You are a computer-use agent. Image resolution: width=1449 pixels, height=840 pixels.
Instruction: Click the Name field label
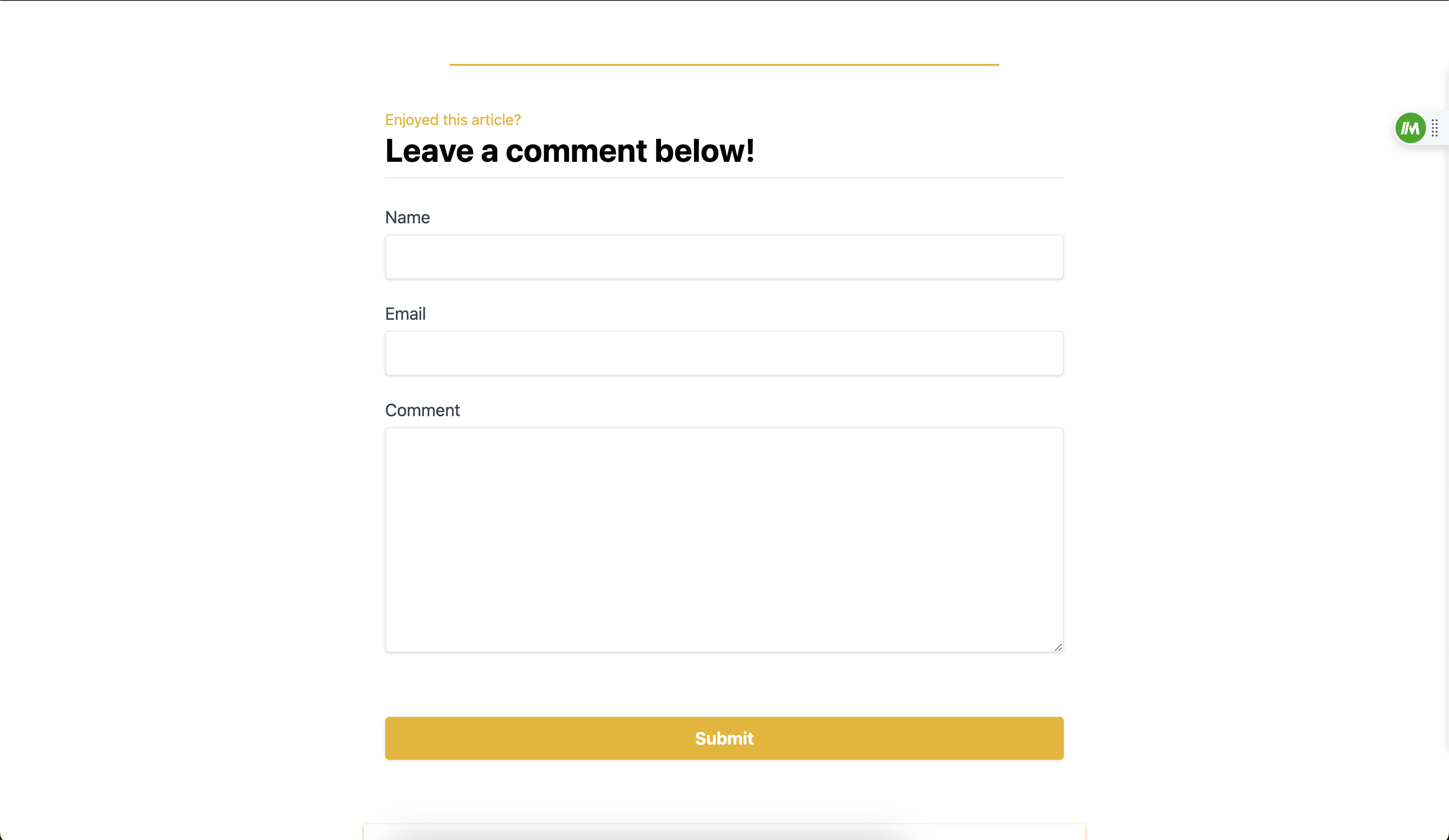pyautogui.click(x=407, y=217)
